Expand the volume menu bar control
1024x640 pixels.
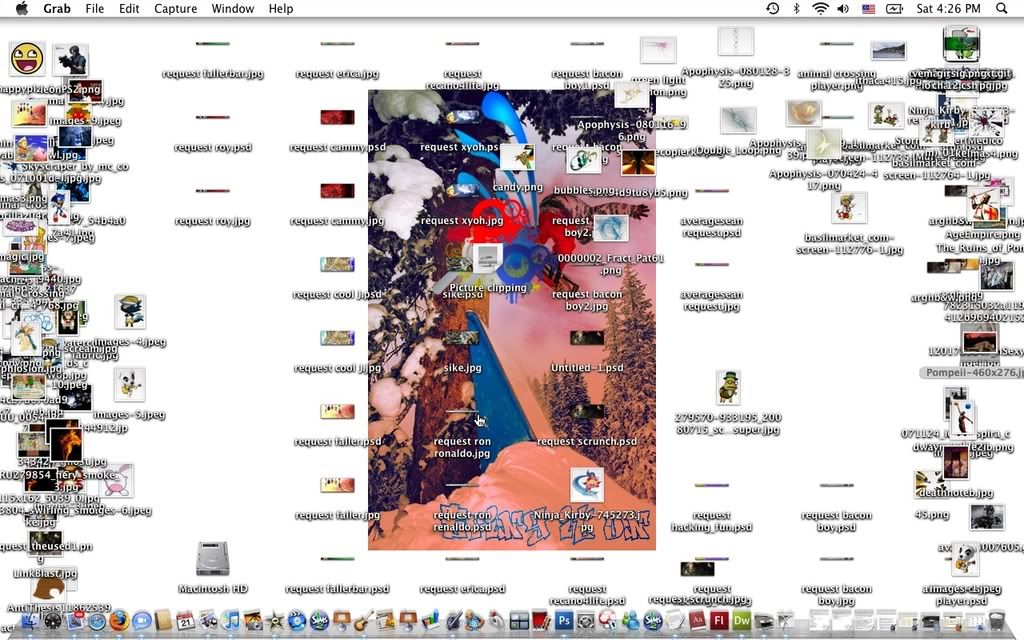point(843,9)
